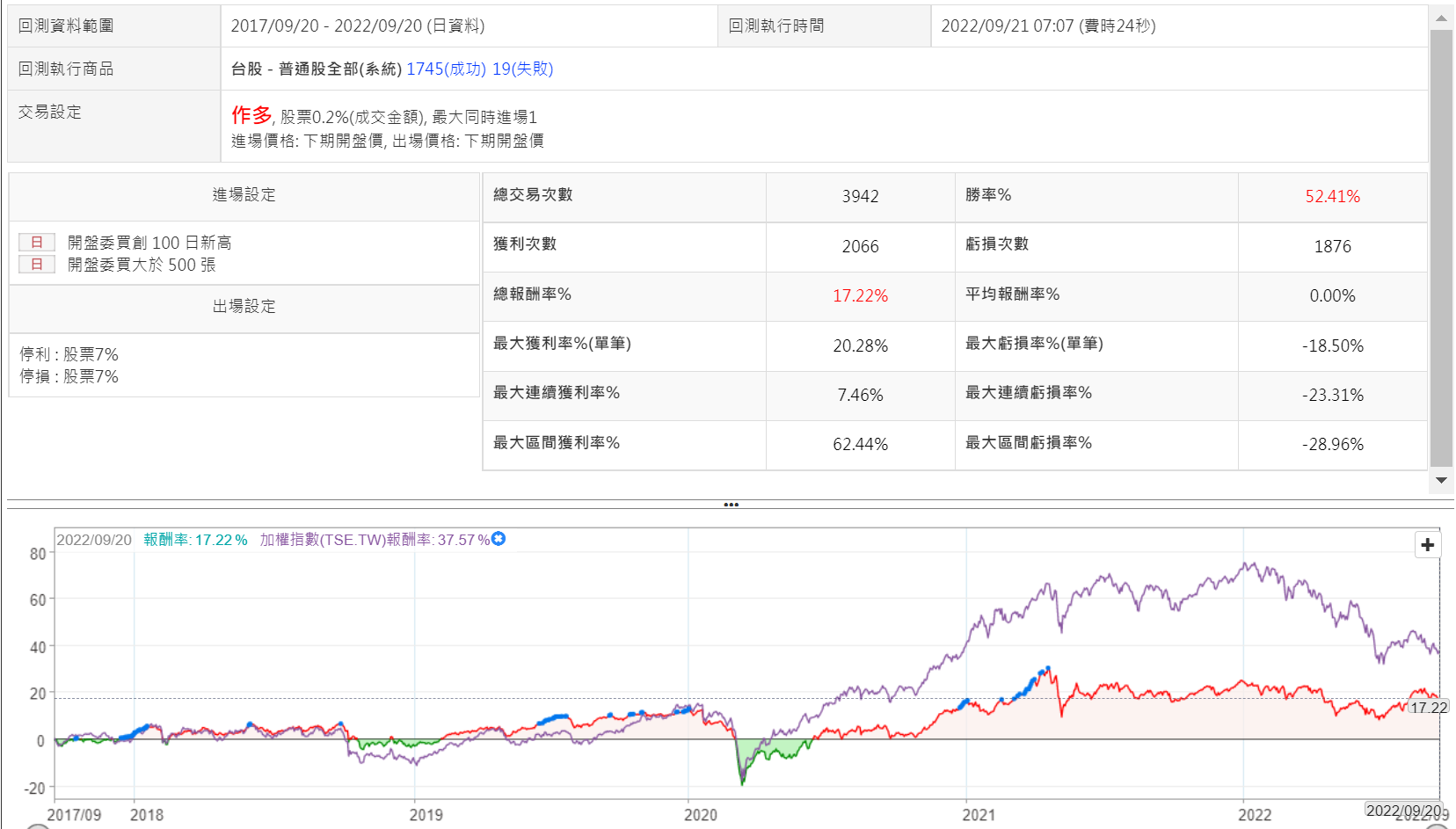This screenshot has width=1456, height=829.
Task: Click the 停利 : 股票7% exit rule
Action: (69, 354)
